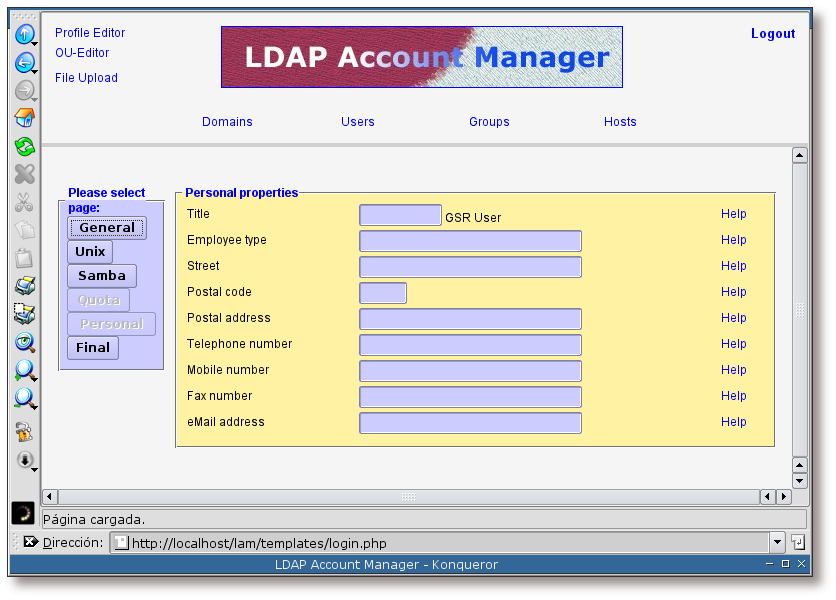Clear the address bar with the X icon
Viewport: 836px width, 600px height.
click(30, 542)
